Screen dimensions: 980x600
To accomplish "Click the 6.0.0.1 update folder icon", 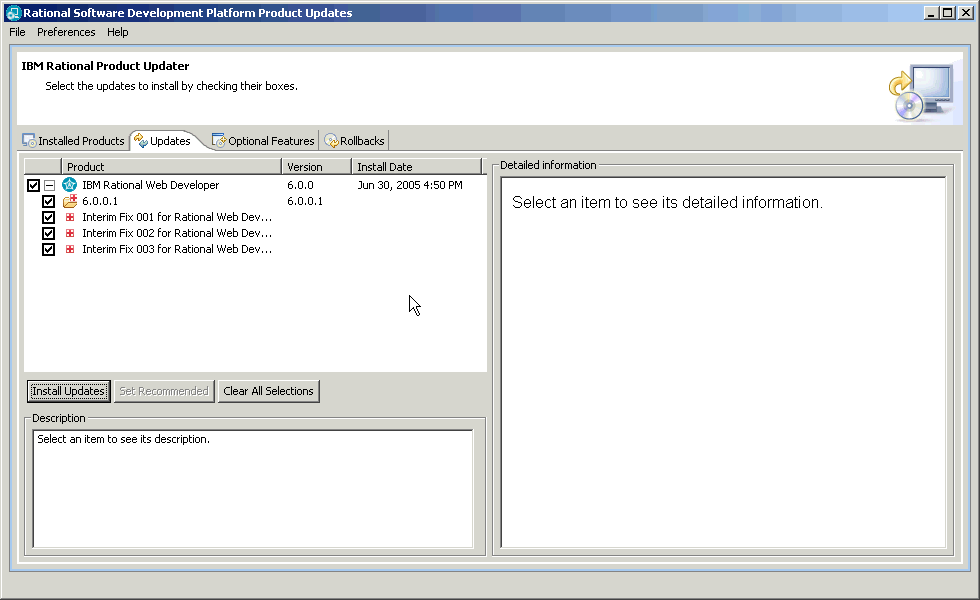I will 70,201.
